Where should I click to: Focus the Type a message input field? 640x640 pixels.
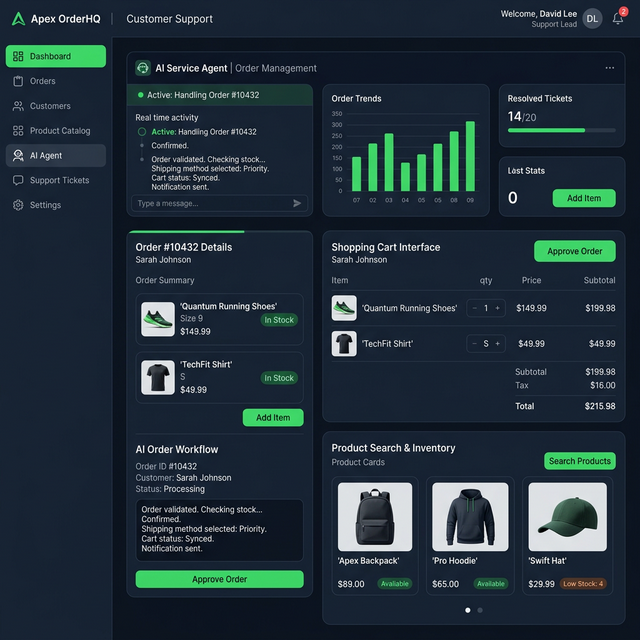(x=220, y=203)
